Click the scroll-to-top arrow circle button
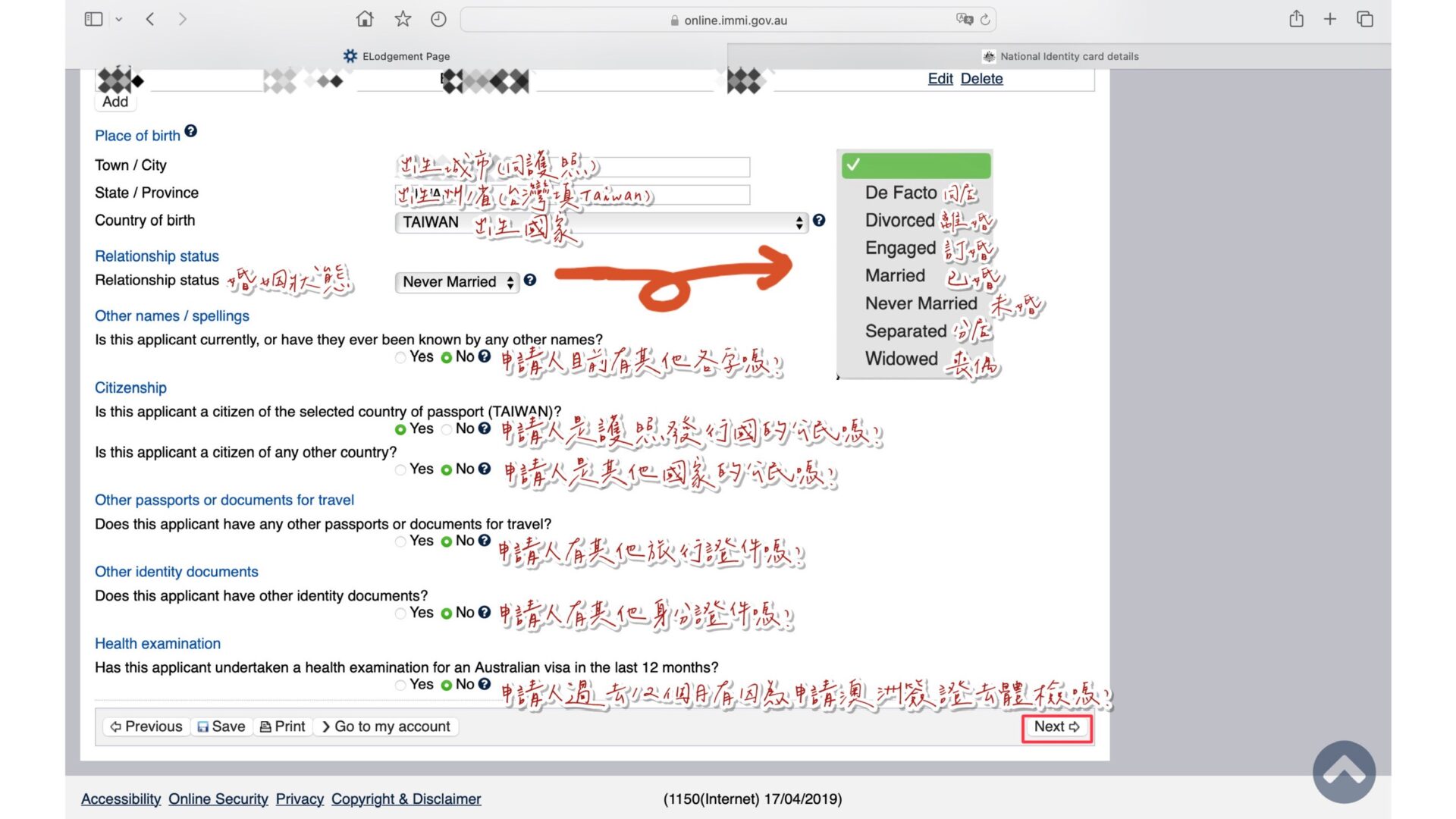 point(1344,772)
